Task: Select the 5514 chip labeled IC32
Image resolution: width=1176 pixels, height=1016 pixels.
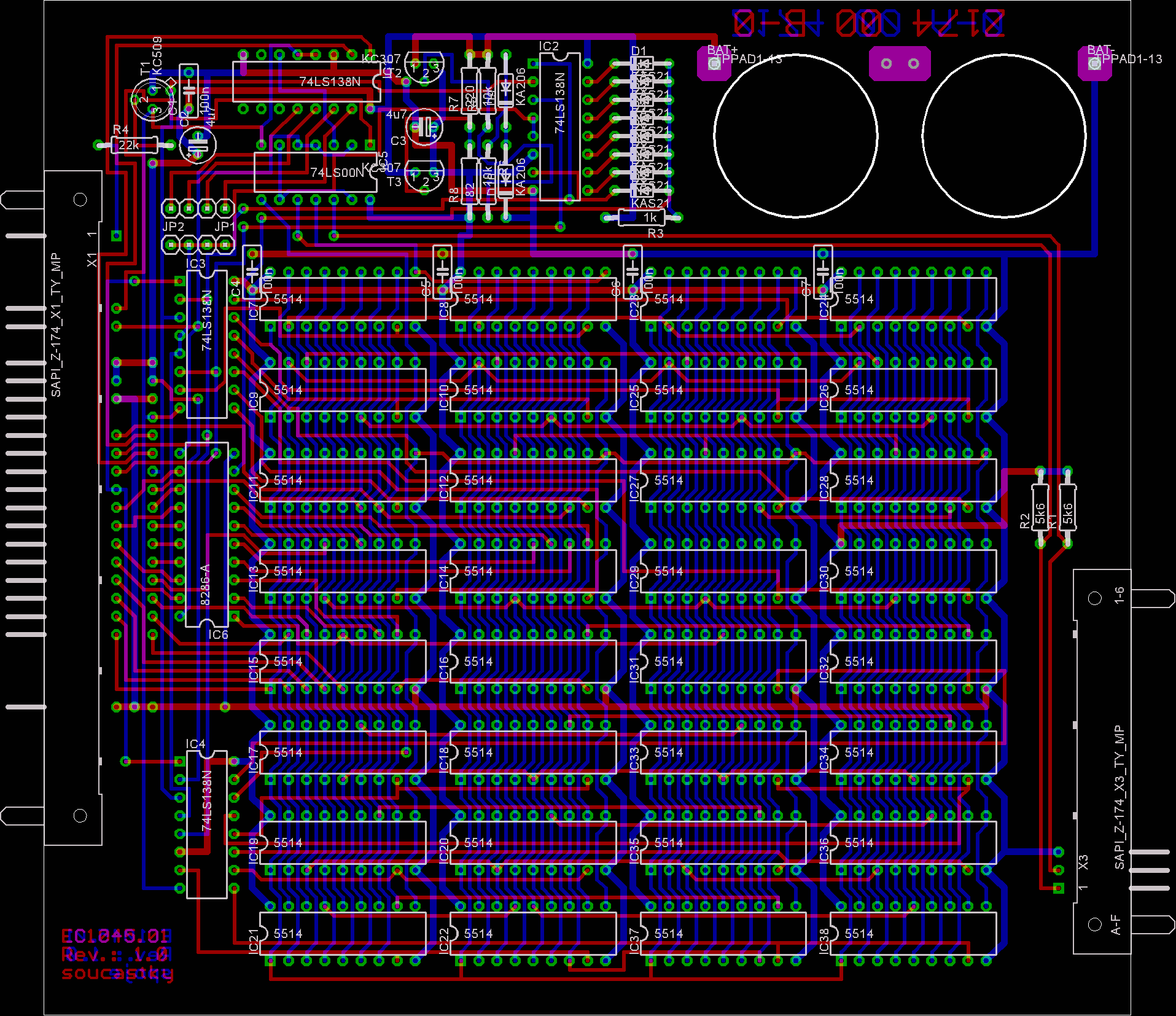Action: pos(913,662)
